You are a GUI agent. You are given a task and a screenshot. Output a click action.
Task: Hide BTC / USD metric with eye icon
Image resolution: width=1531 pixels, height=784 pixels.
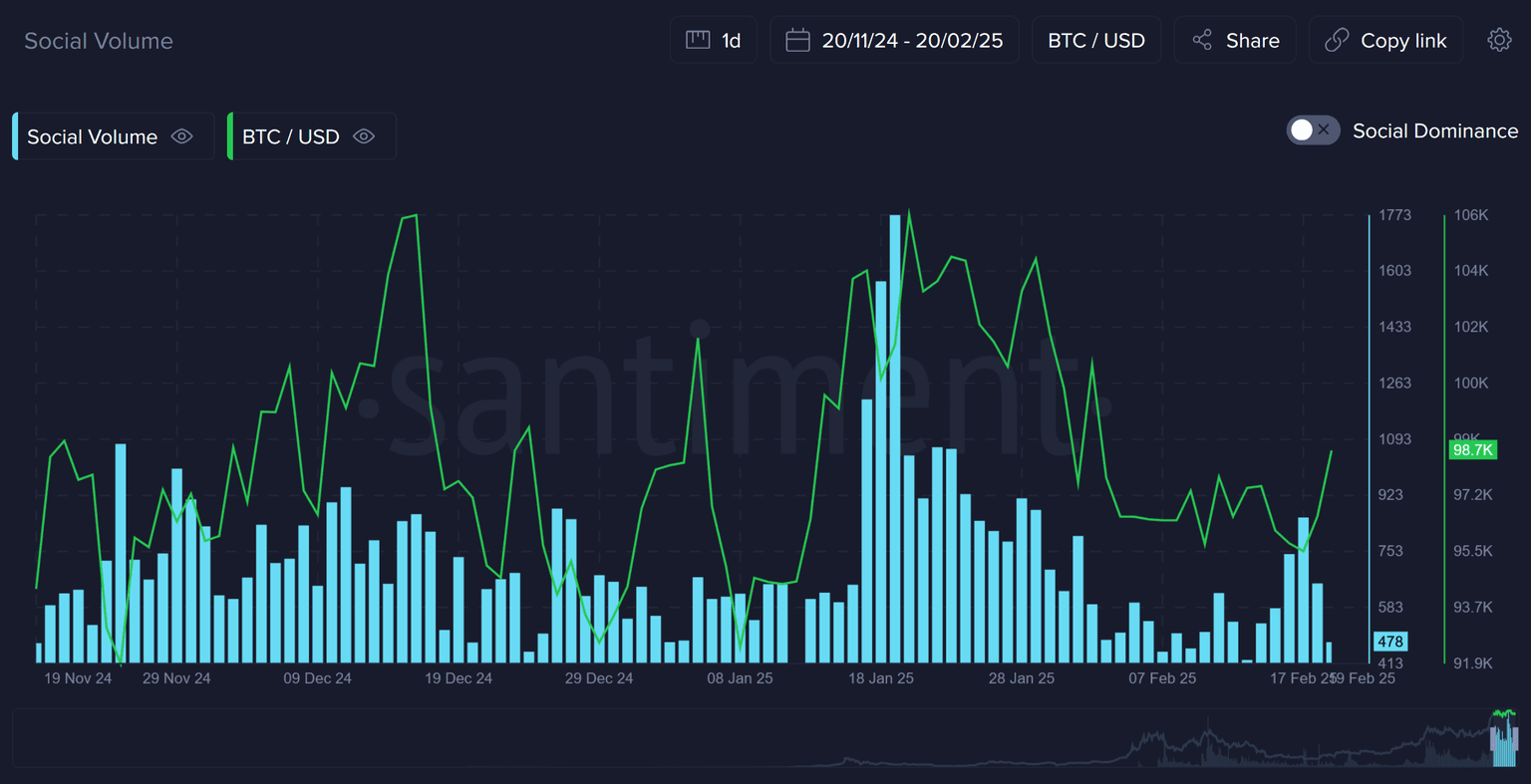click(x=364, y=136)
